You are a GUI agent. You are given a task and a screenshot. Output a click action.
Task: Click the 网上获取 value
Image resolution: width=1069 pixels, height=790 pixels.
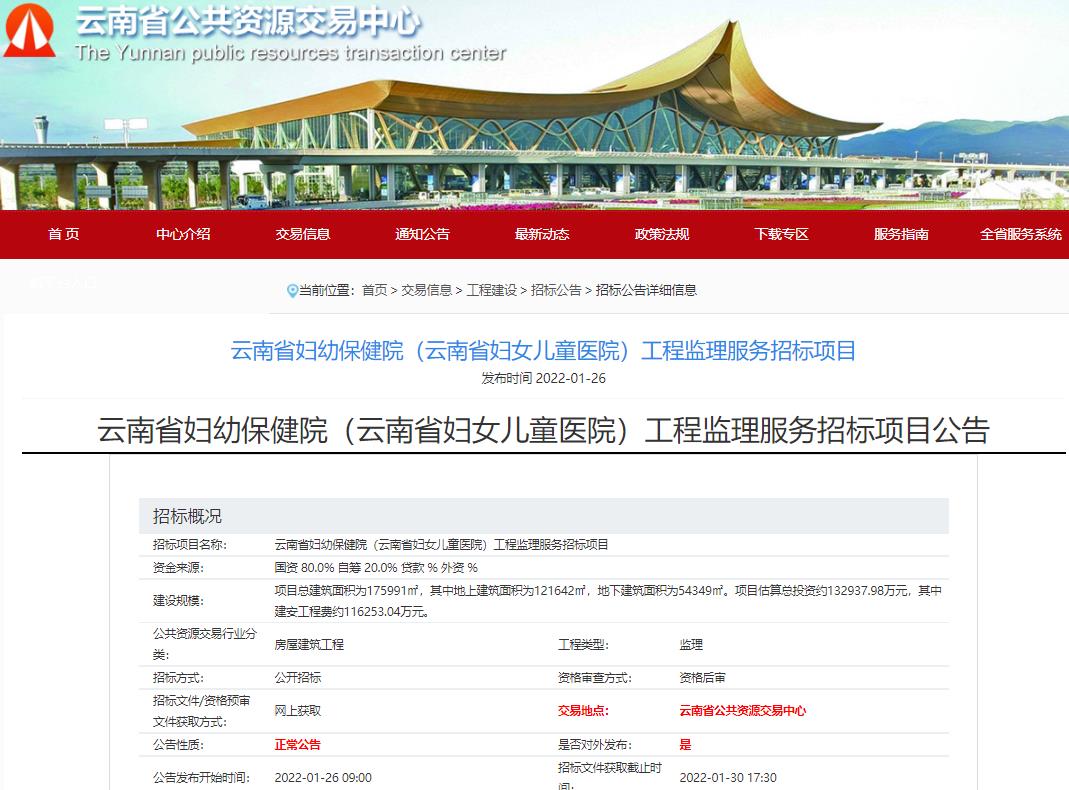[297, 711]
